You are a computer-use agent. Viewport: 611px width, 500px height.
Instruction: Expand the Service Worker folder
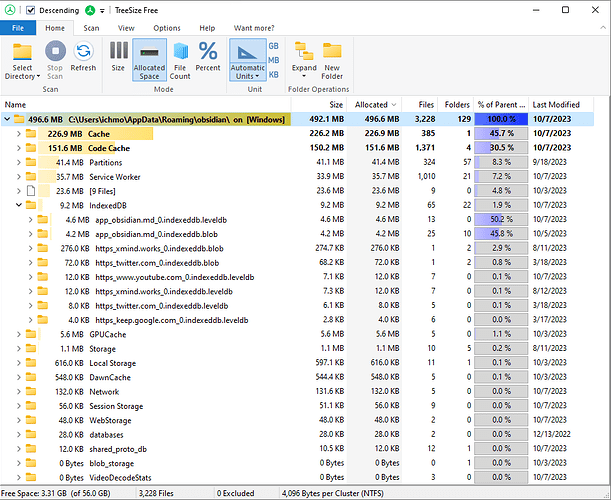(18, 177)
